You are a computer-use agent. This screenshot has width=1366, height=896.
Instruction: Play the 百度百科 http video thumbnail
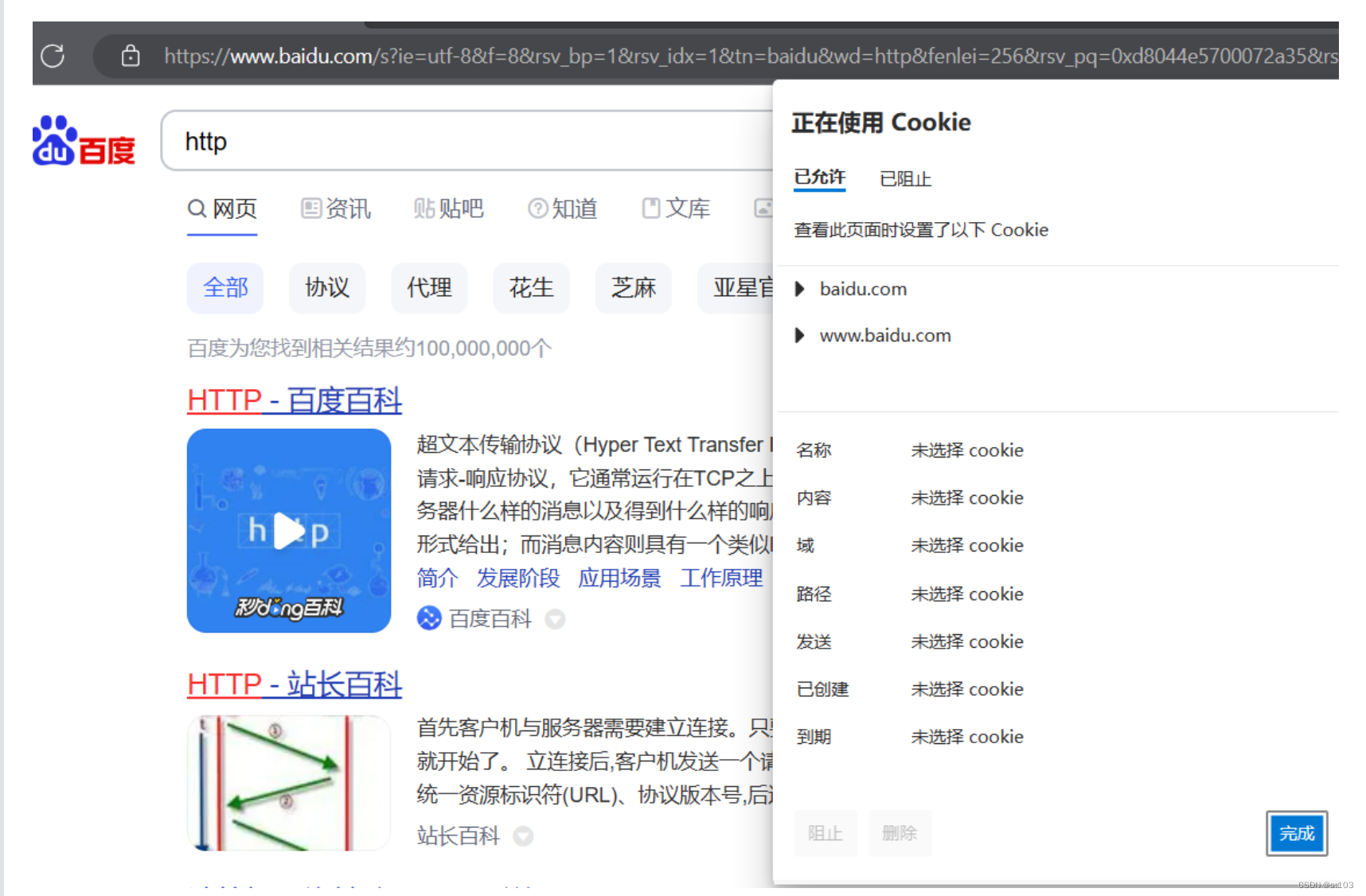click(289, 531)
